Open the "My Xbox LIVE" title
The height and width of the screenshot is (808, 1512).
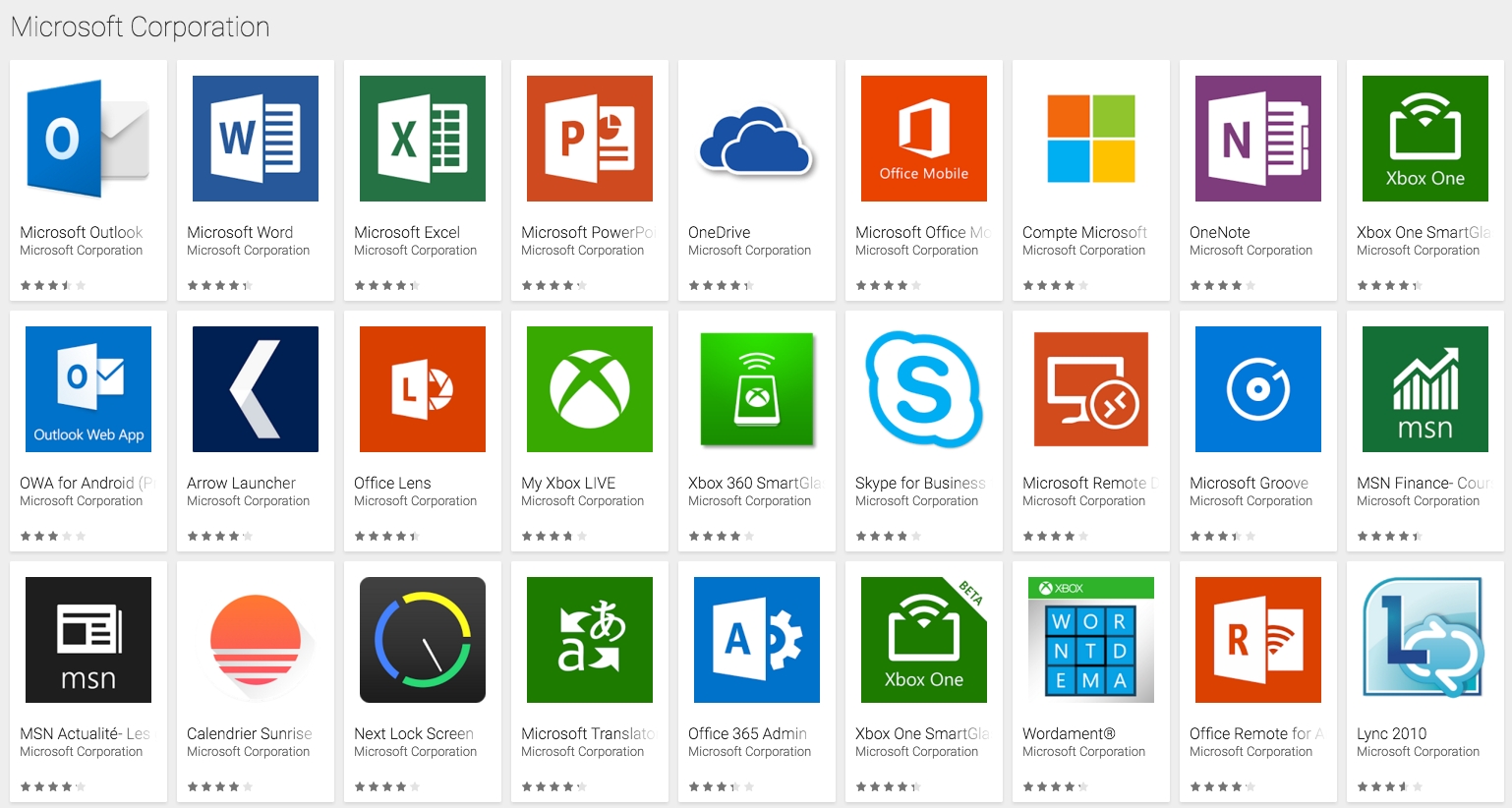coord(568,483)
